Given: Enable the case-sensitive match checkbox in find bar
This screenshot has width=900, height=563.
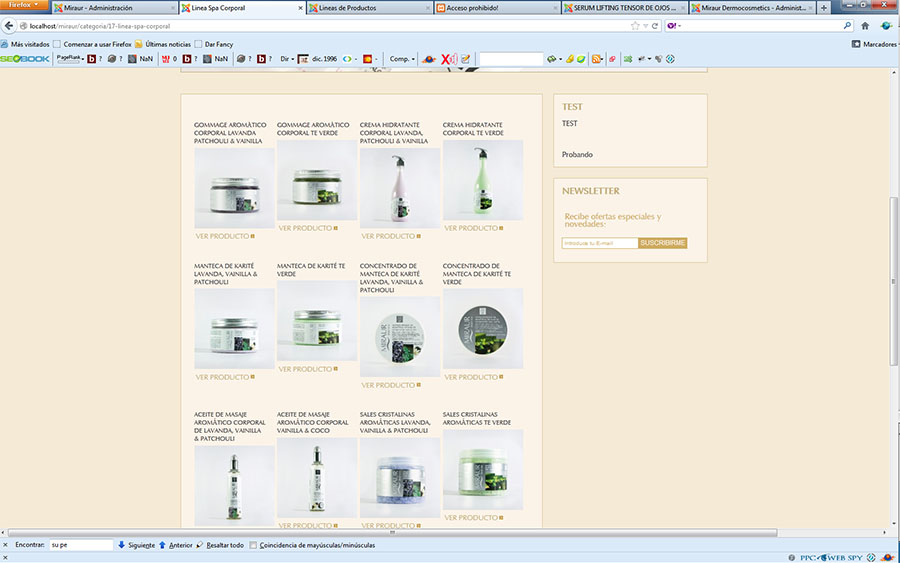Looking at the screenshot, I should pos(254,545).
